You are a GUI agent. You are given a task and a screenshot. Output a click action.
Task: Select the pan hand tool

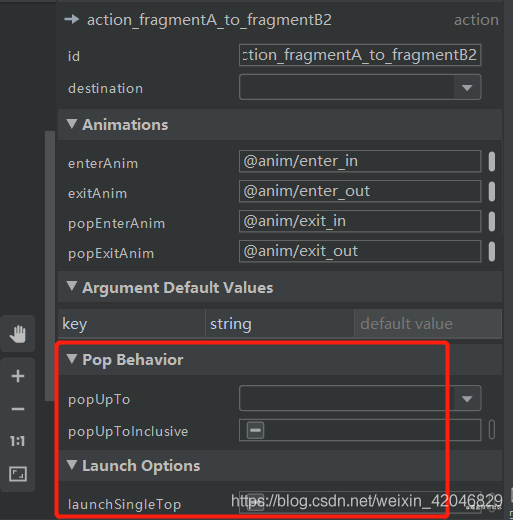tap(18, 334)
